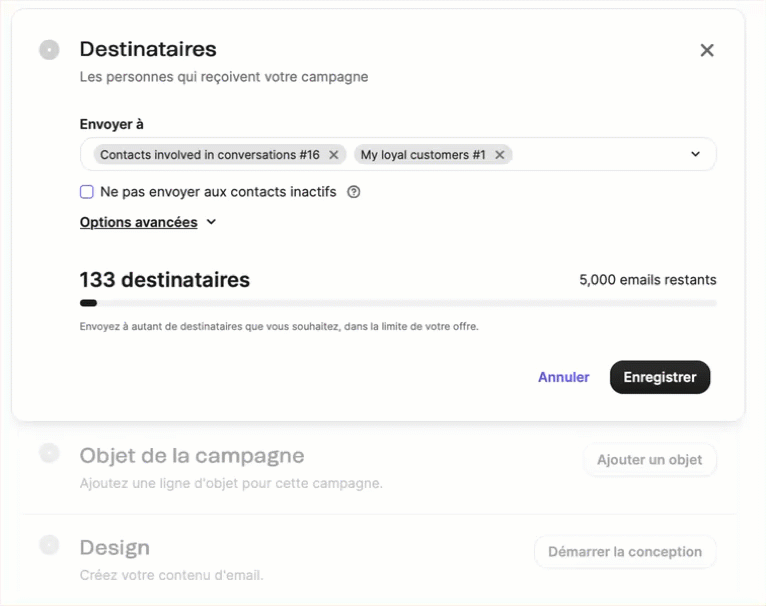Click 'Créez votre contenu d'email' text

[x=171, y=575]
